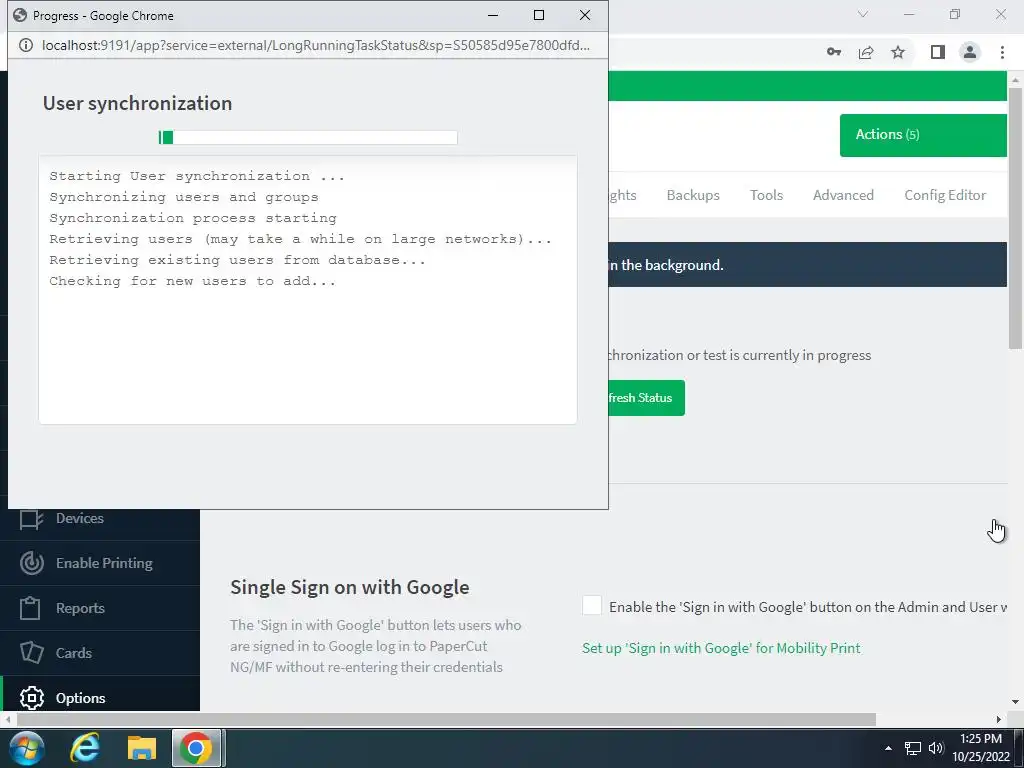
Task: Click the vertical scrollbar thumb
Action: point(1014,217)
